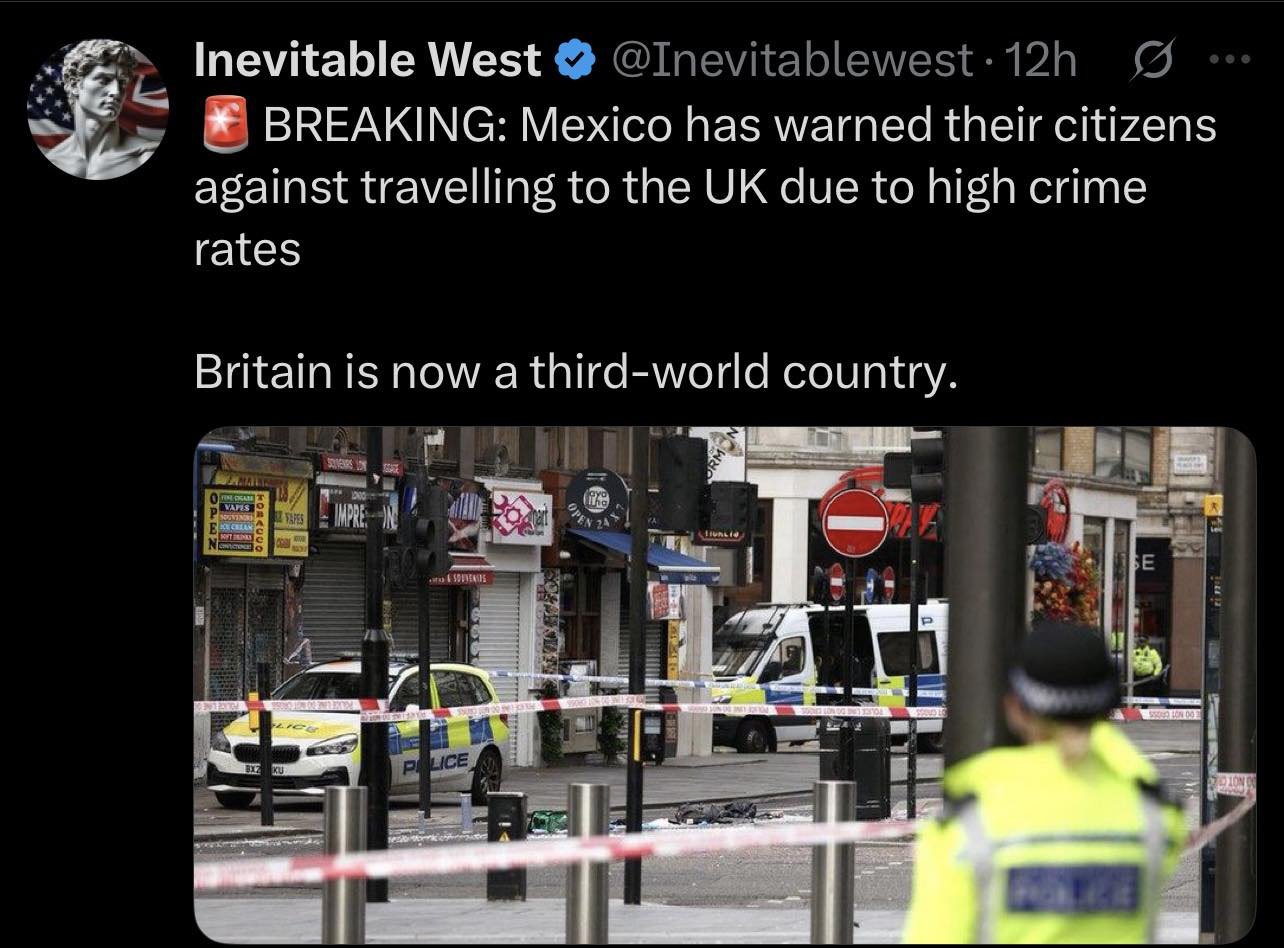The image size is (1284, 948).
Task: Open the Inevitable West display name
Action: point(367,62)
